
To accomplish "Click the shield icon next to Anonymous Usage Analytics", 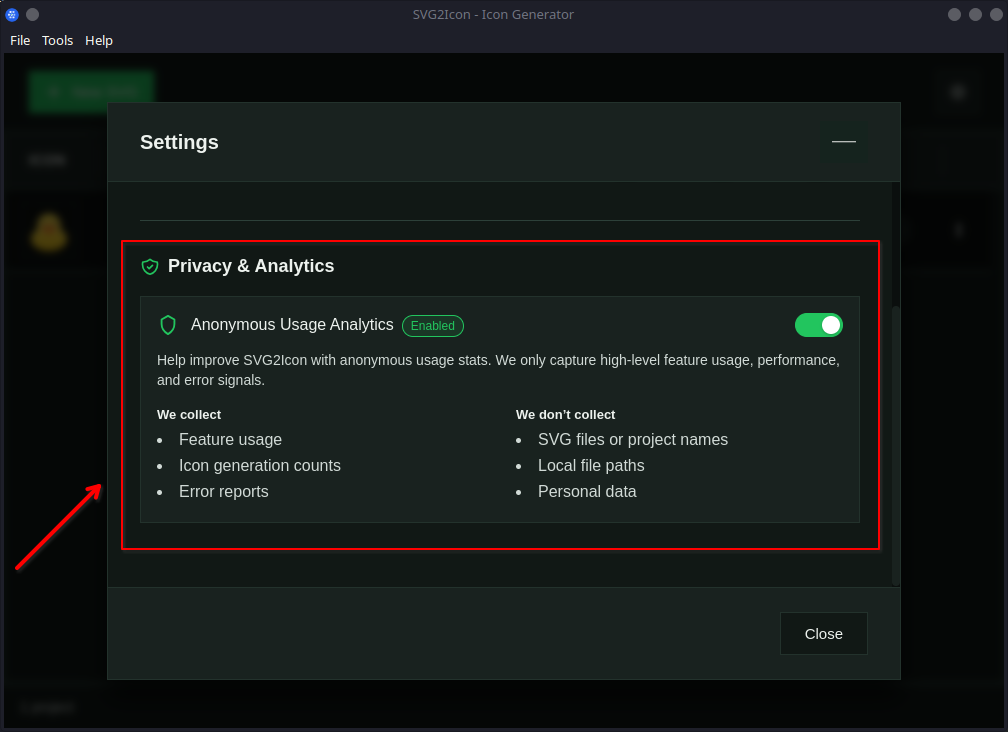I will point(168,325).
